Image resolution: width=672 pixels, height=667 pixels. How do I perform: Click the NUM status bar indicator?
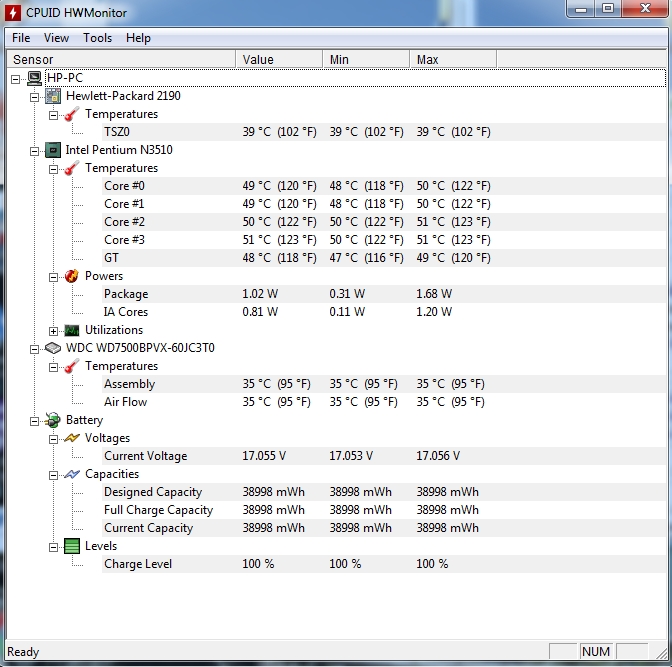tap(596, 652)
